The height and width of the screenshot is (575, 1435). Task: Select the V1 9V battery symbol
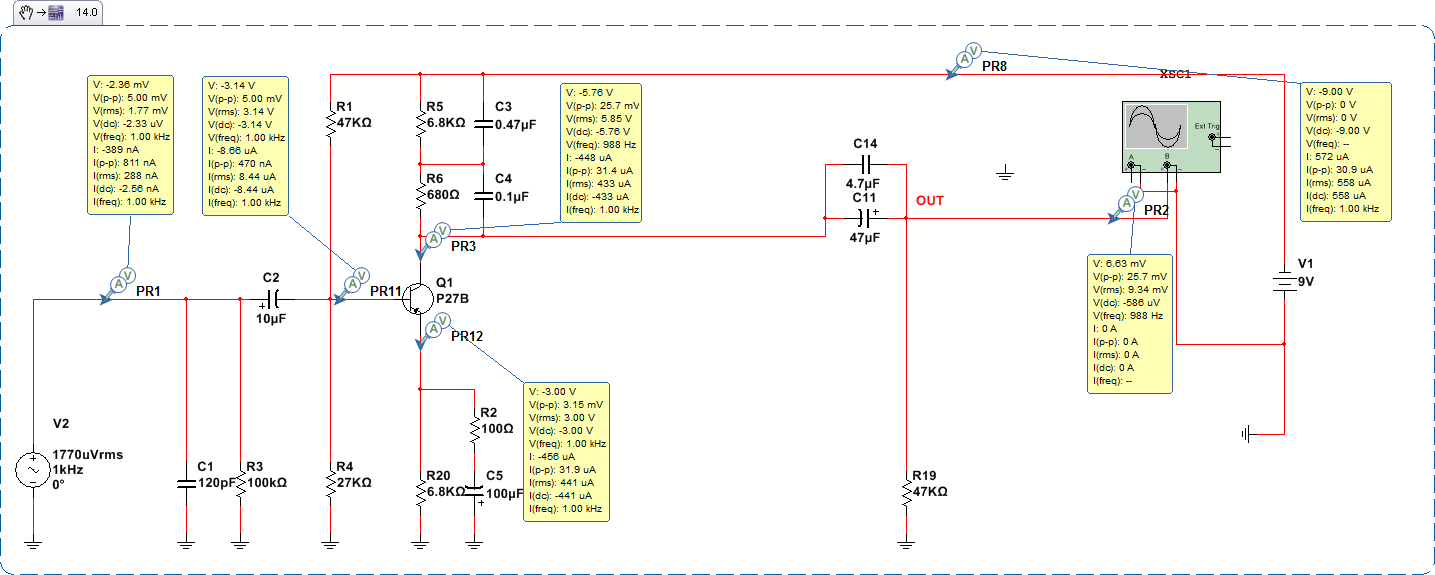point(1283,281)
